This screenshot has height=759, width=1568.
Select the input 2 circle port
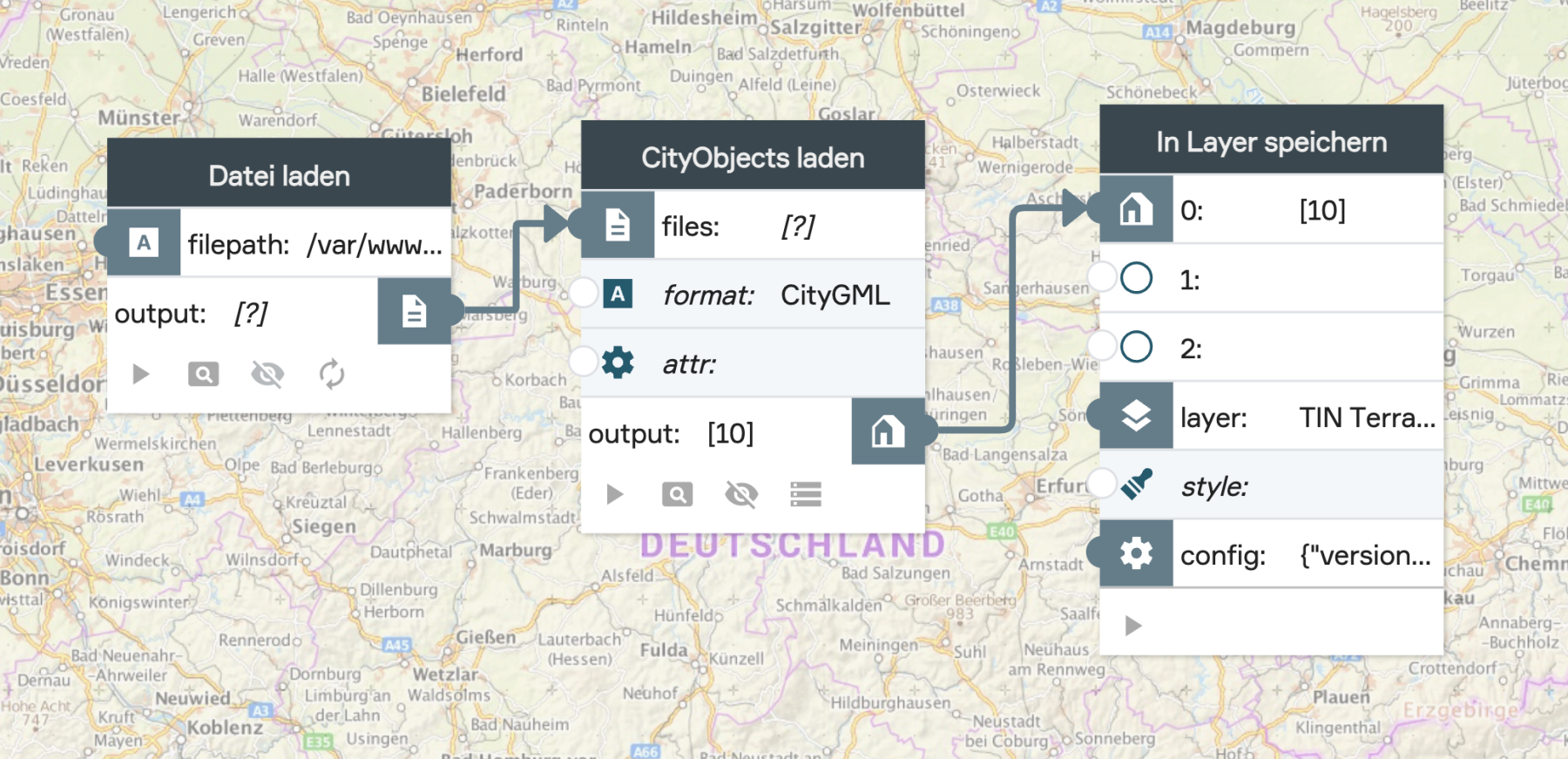coord(1136,347)
